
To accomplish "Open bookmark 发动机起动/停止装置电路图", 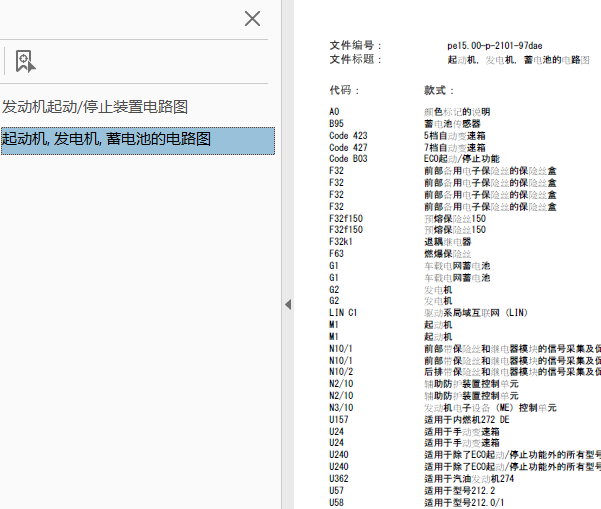I will (95, 107).
